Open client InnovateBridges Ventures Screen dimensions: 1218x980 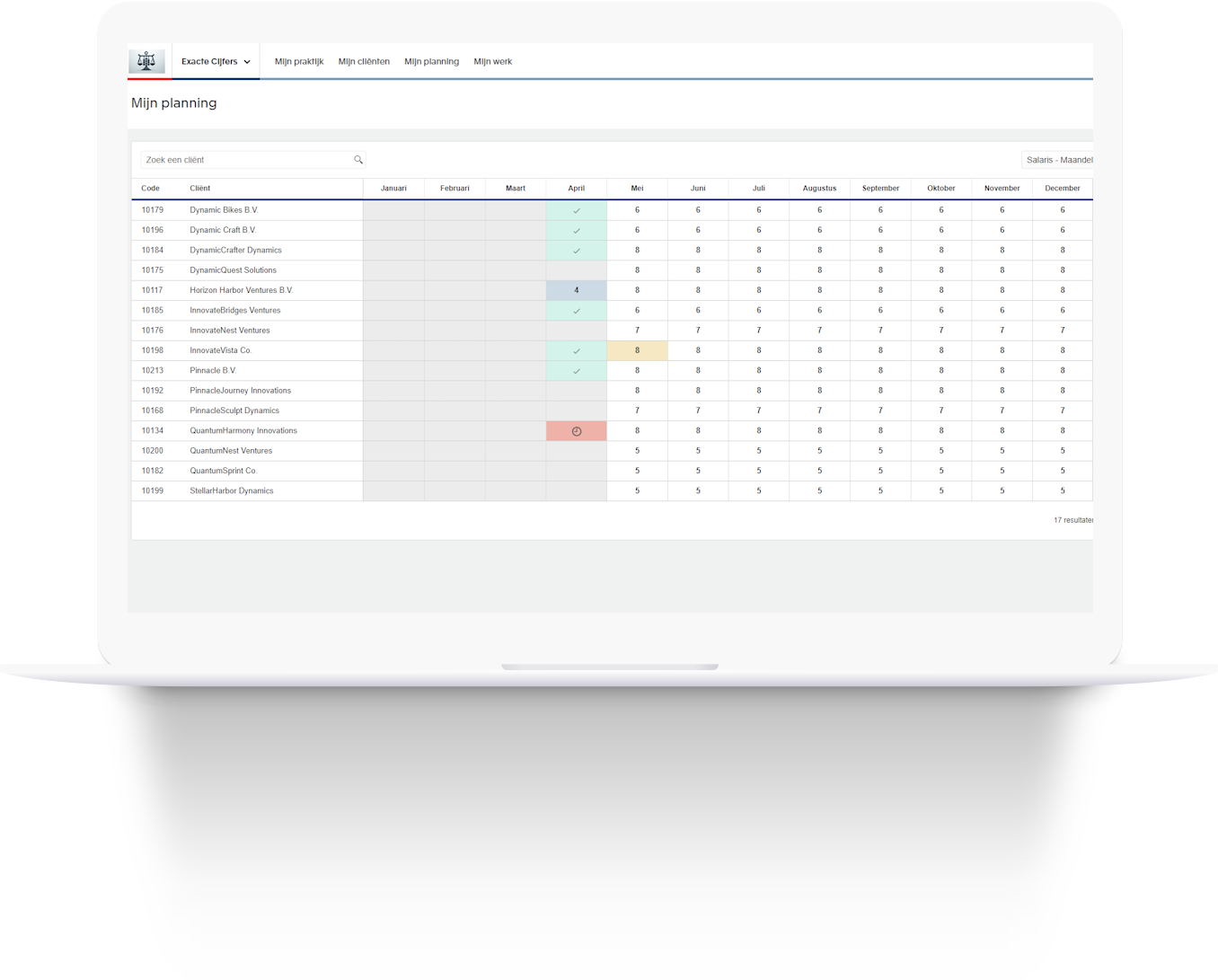pyautogui.click(x=235, y=310)
